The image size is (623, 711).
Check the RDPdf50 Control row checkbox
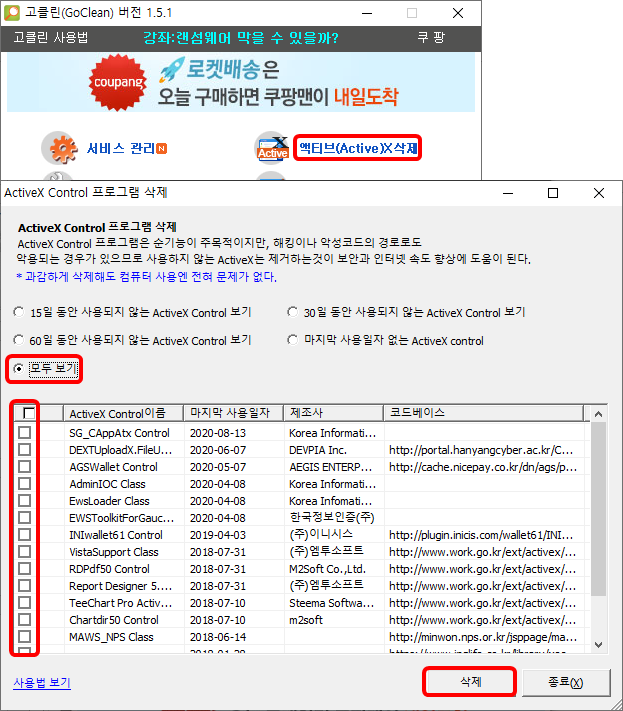pyautogui.click(x=24, y=569)
